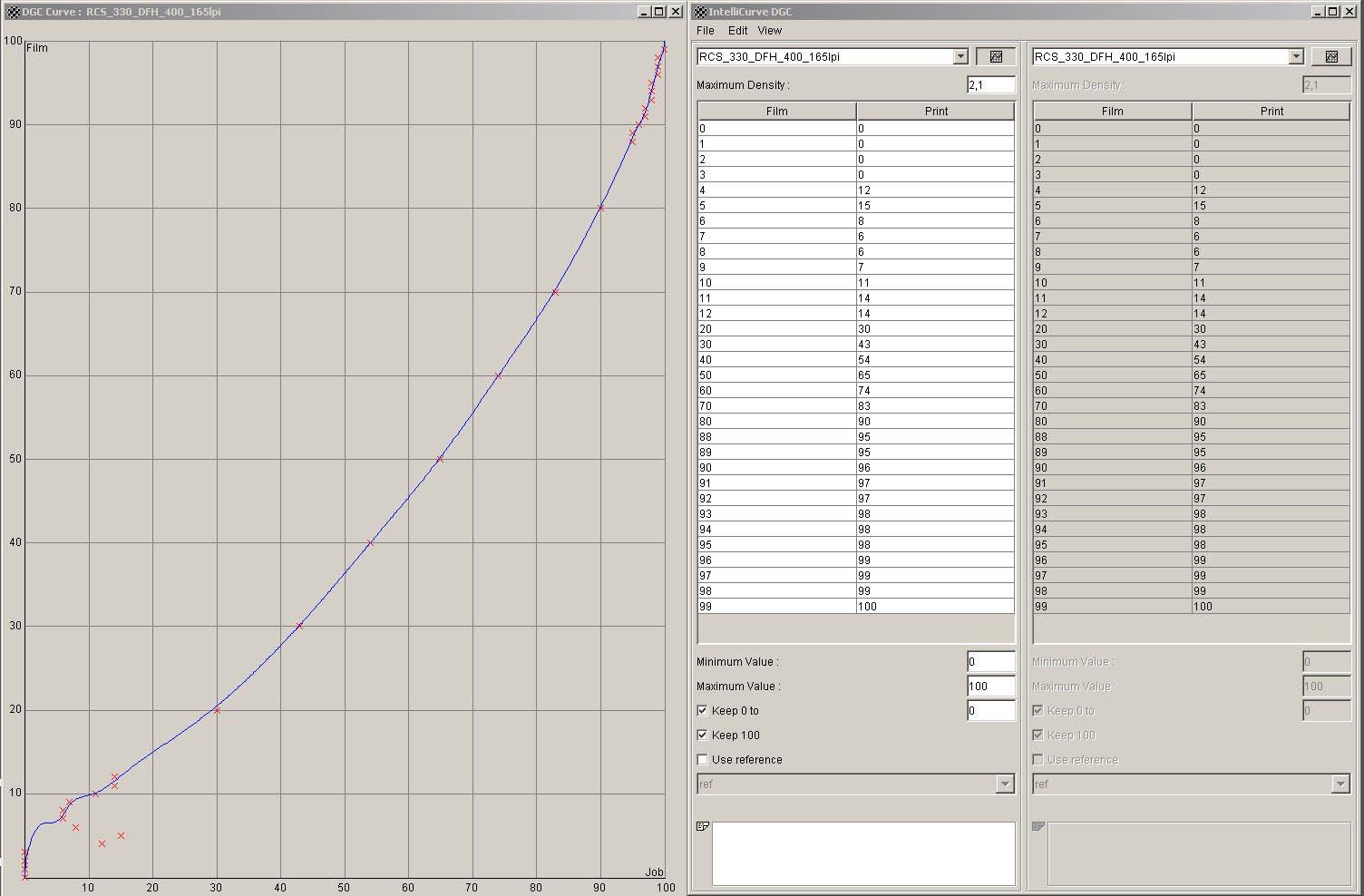Focus the enabled Maximum Value field
The height and width of the screenshot is (896, 1364).
(991, 686)
